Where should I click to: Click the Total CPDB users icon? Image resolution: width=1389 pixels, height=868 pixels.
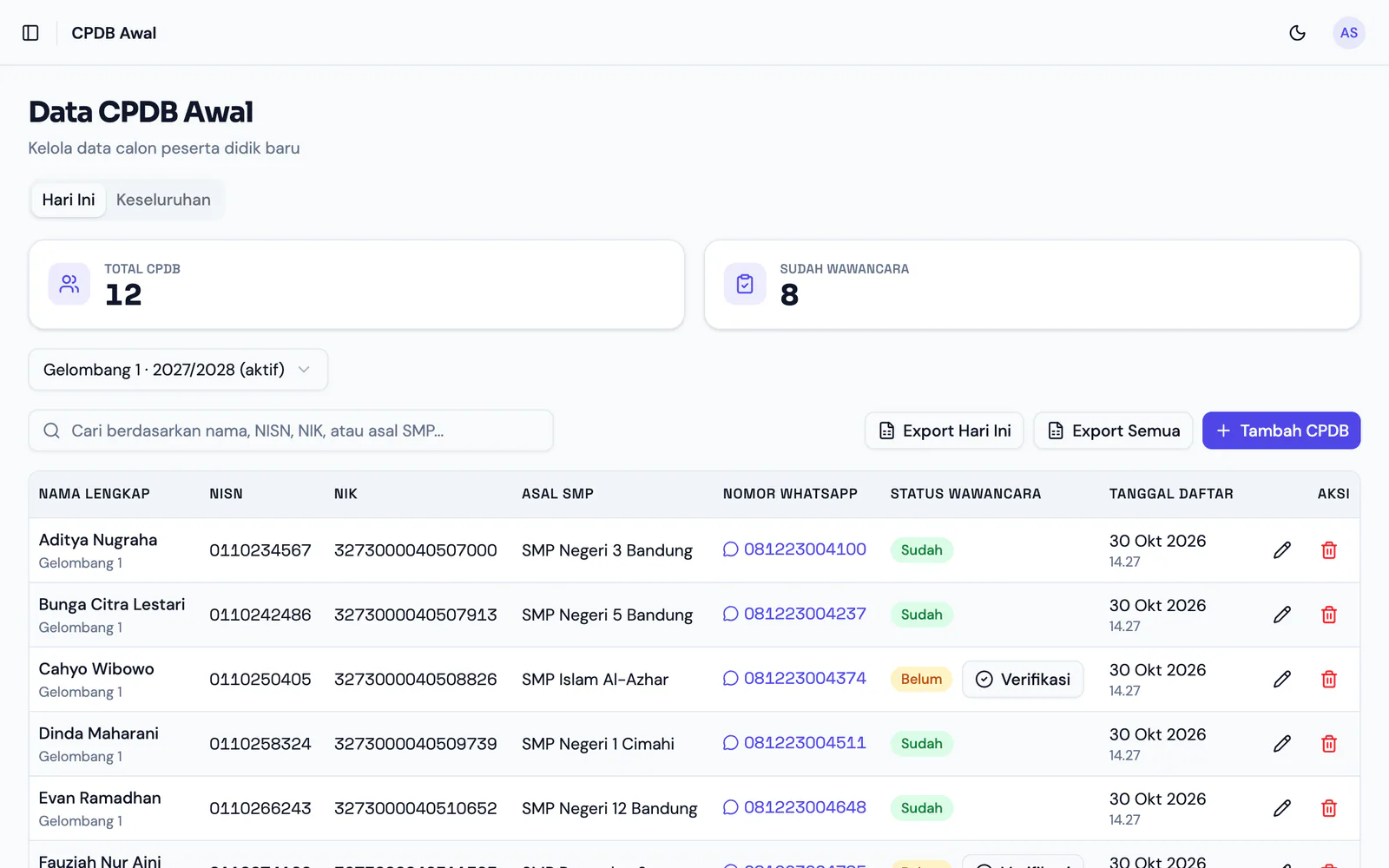click(69, 284)
